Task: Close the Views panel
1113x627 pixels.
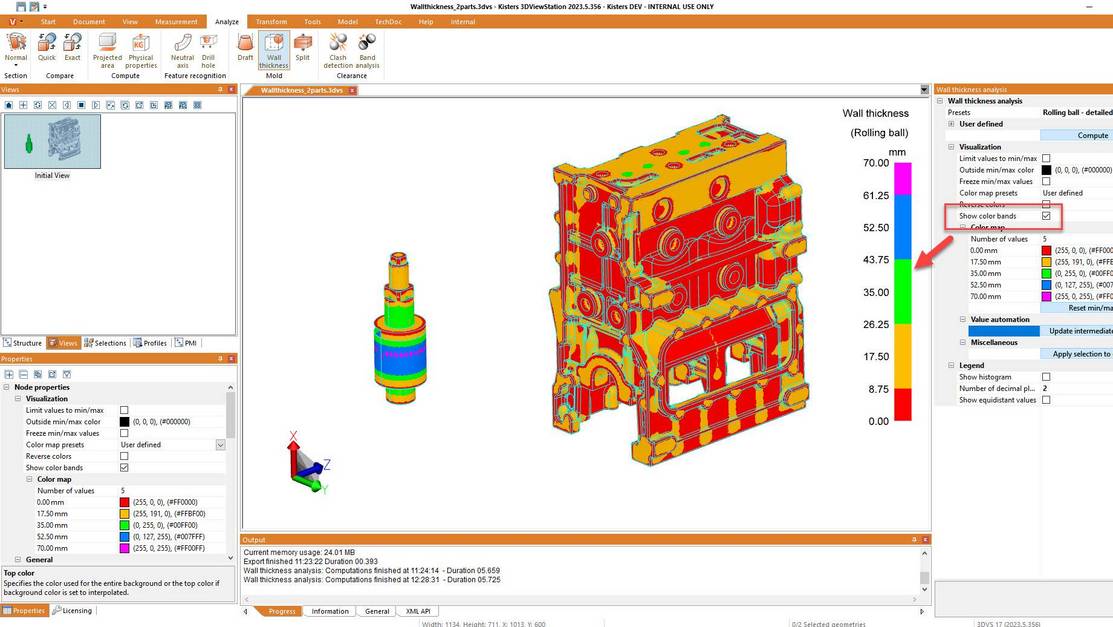Action: 231,89
